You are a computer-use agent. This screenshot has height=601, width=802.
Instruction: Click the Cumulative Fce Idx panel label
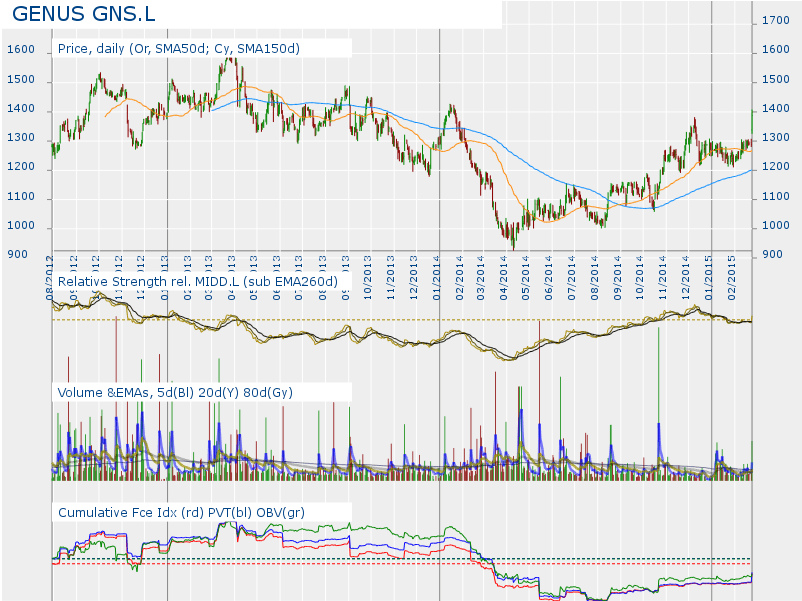point(181,512)
